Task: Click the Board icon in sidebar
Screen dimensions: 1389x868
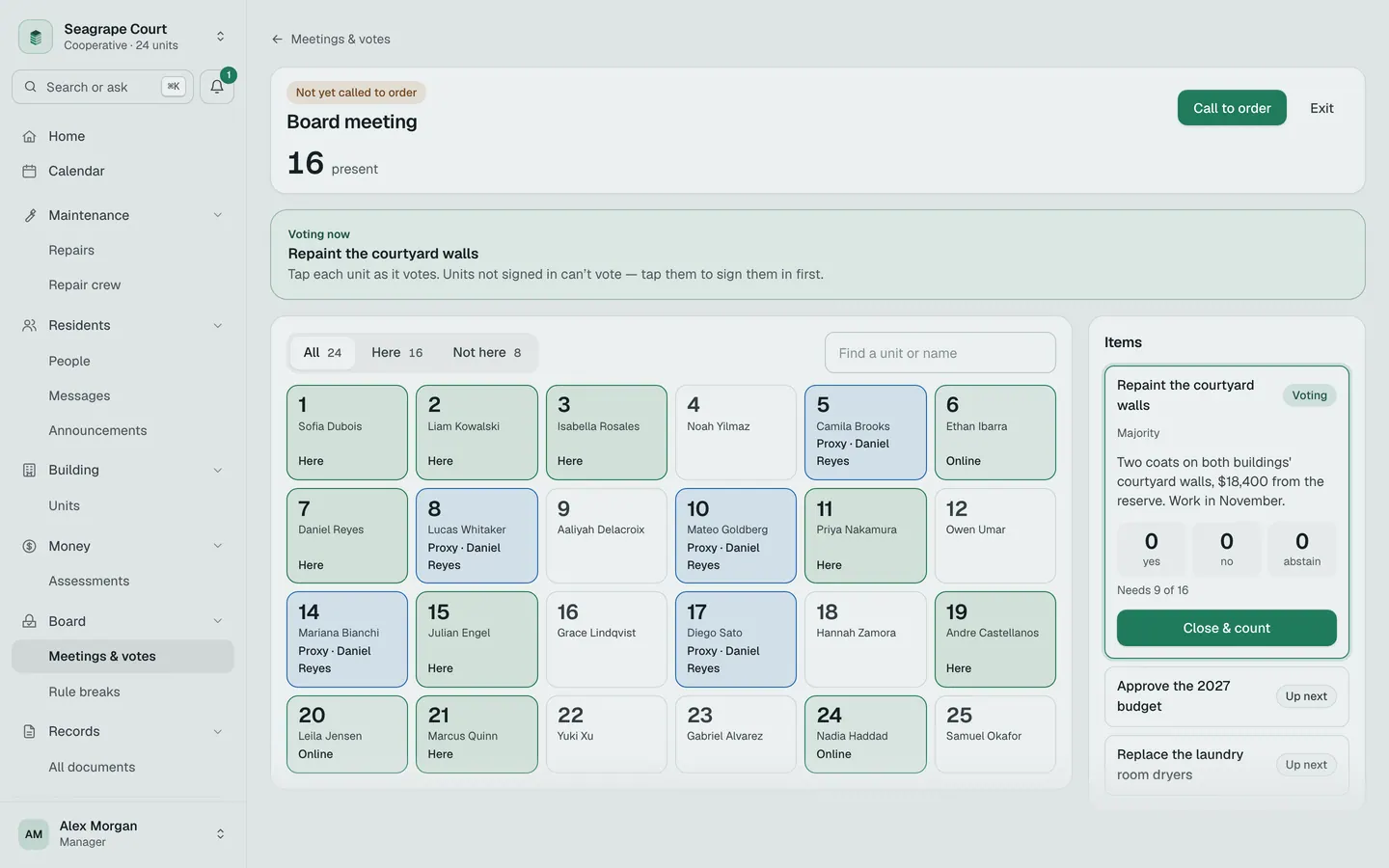Action: [30, 621]
